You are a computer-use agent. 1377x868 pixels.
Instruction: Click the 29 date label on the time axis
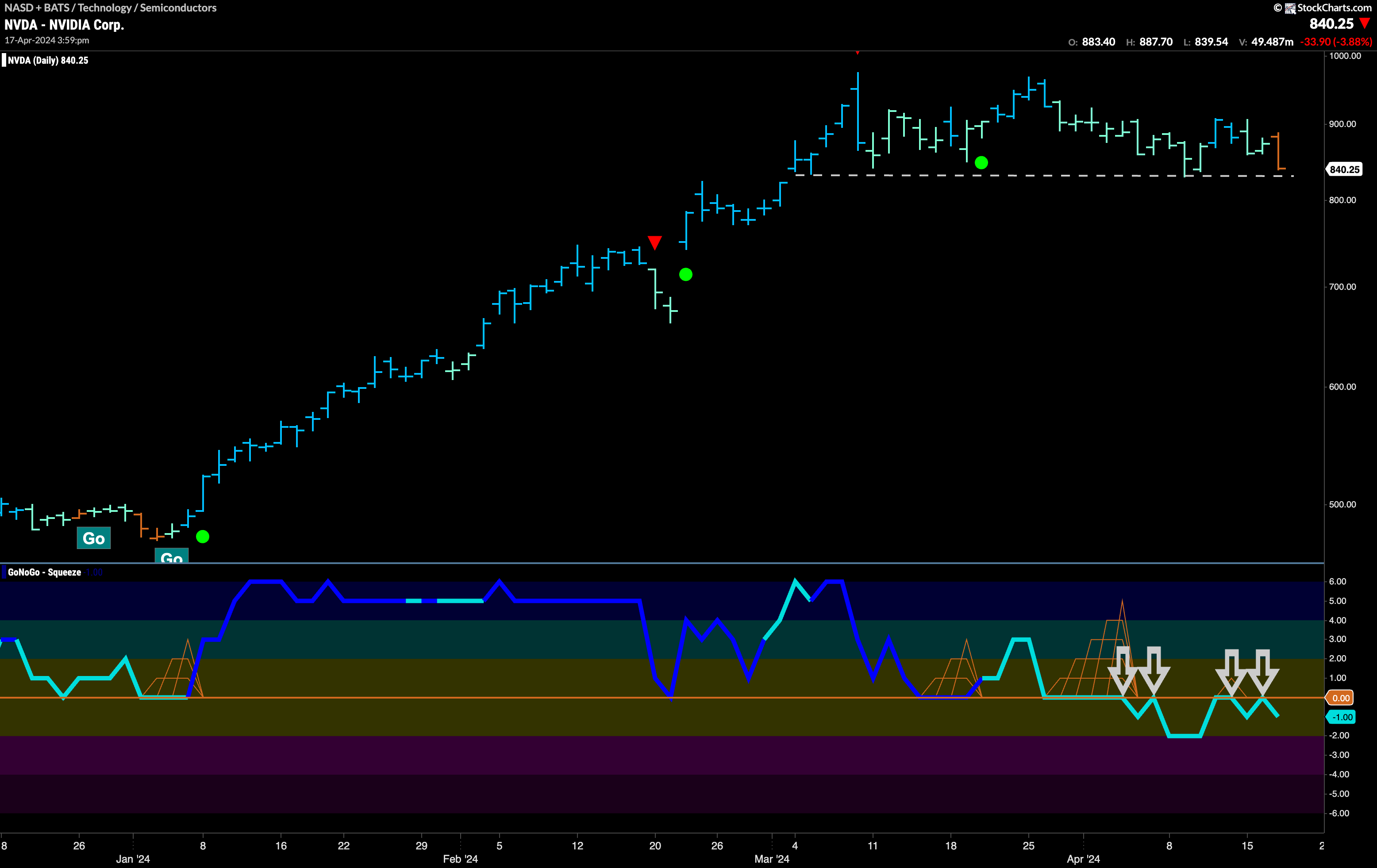421,845
